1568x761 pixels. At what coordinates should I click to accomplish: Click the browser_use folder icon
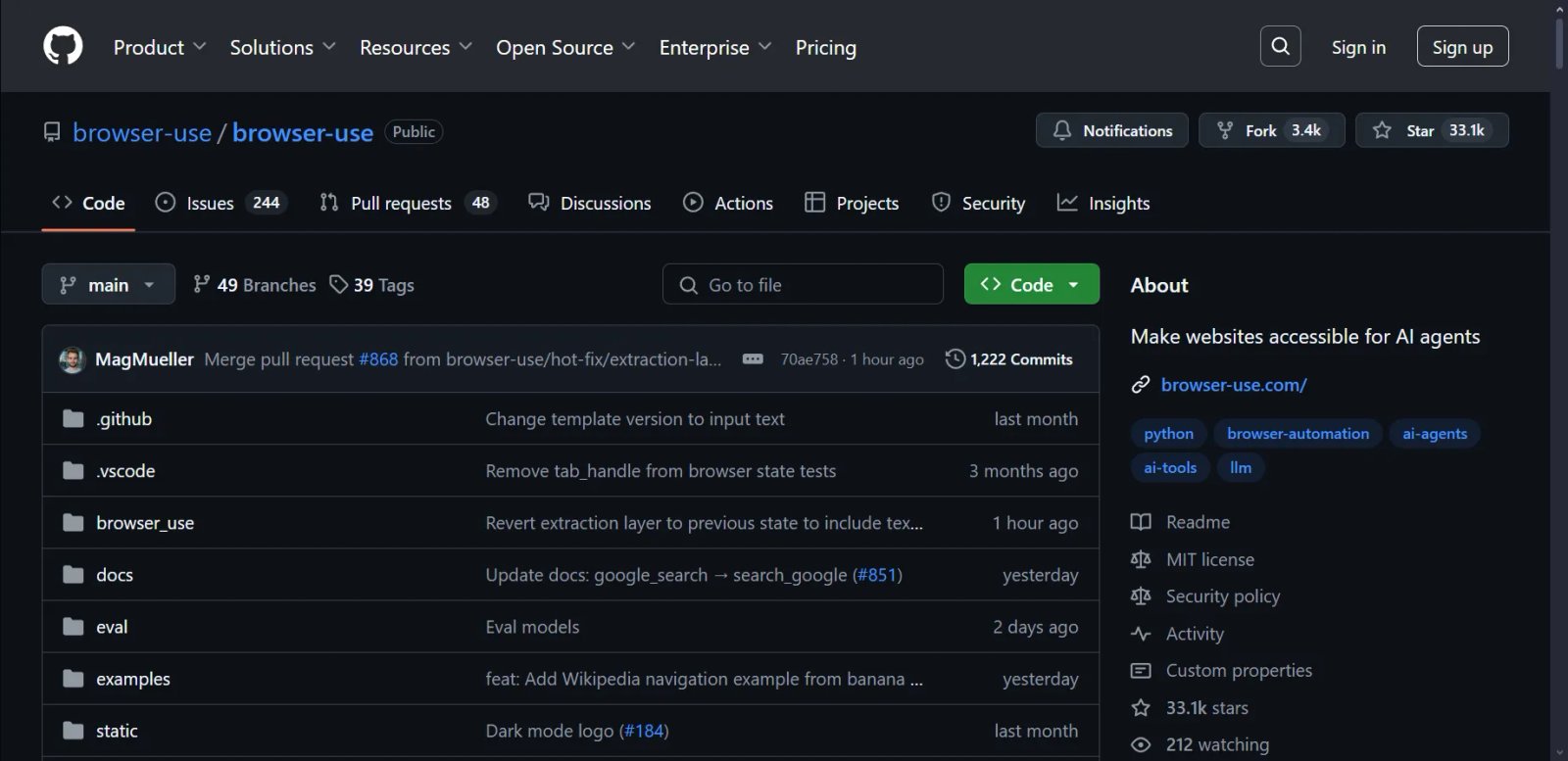(x=73, y=523)
